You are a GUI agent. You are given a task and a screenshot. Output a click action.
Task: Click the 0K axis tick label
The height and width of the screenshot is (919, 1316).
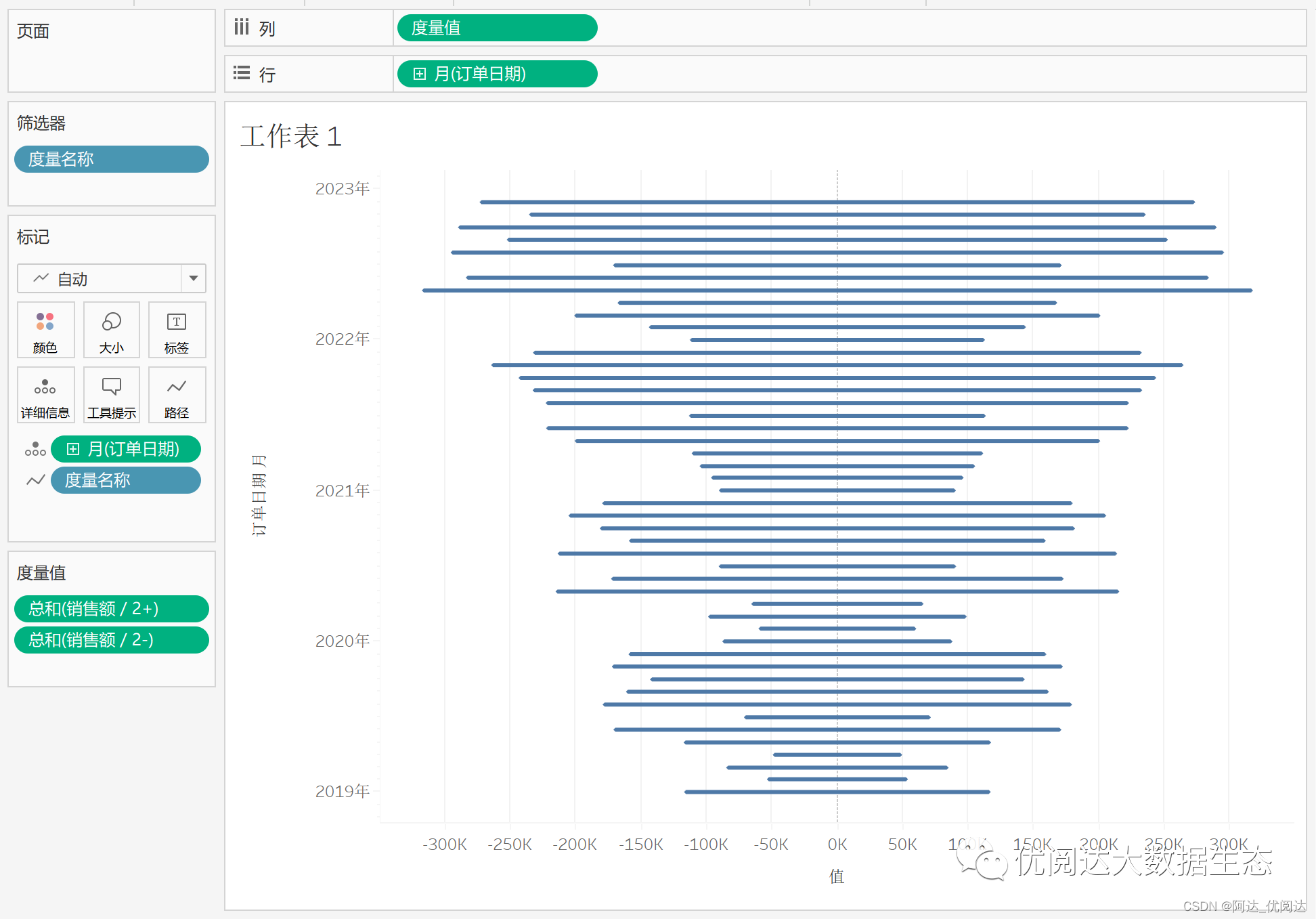837,845
